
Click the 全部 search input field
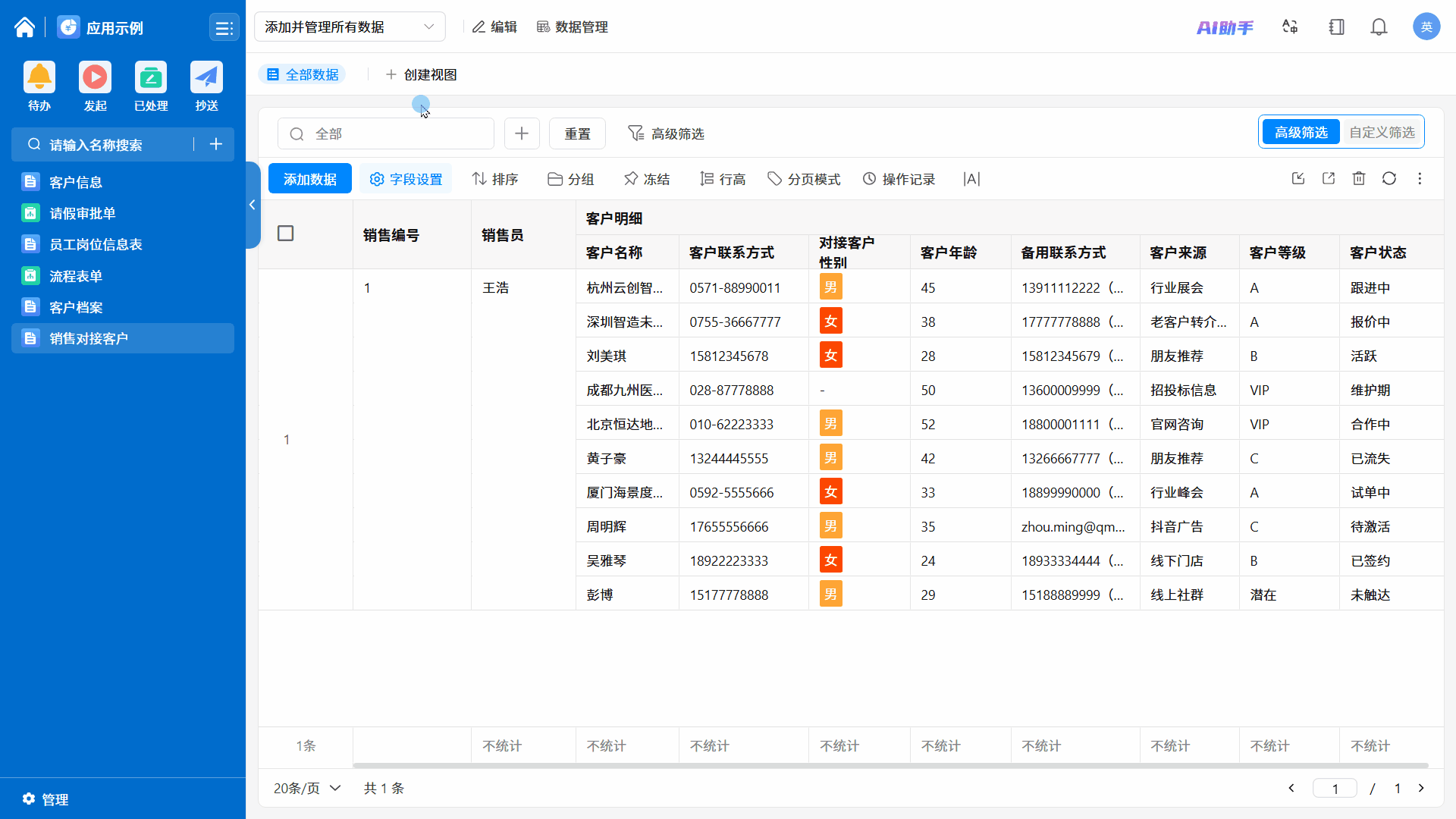pos(386,133)
